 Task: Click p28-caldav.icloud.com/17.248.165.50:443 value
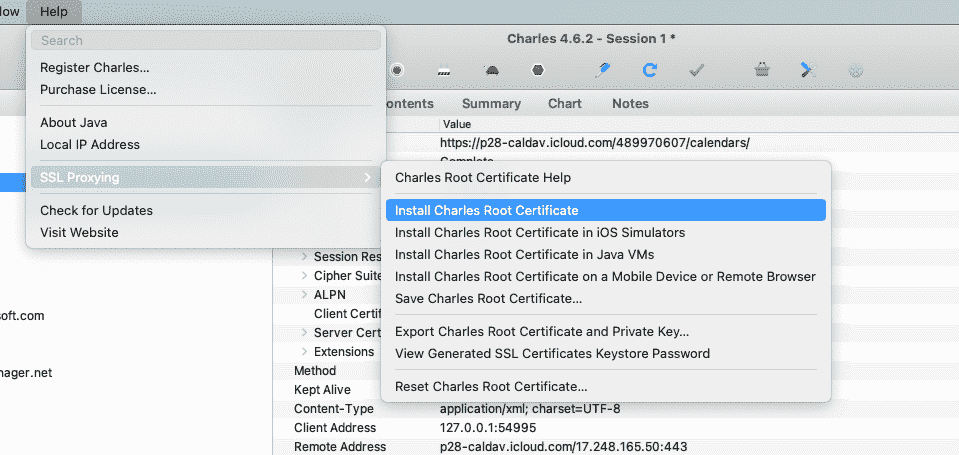(x=563, y=446)
